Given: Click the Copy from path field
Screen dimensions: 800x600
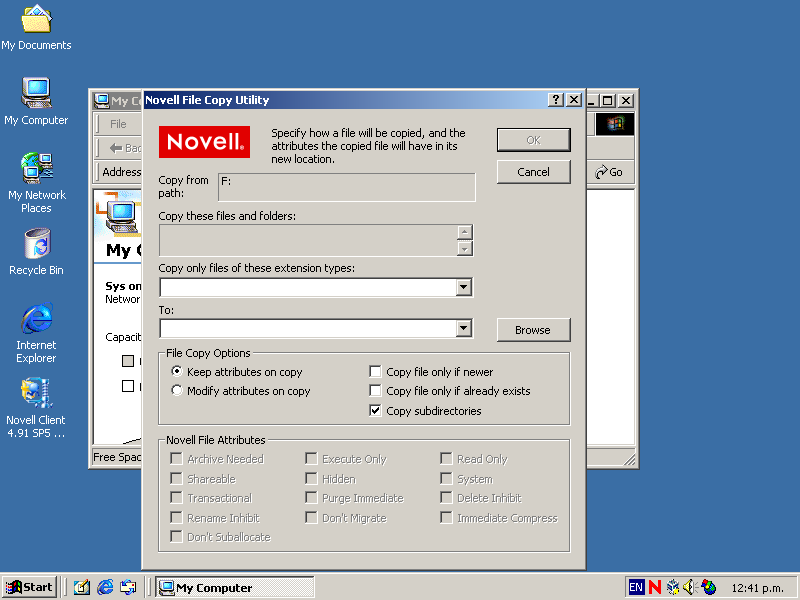Looking at the screenshot, I should [x=346, y=187].
